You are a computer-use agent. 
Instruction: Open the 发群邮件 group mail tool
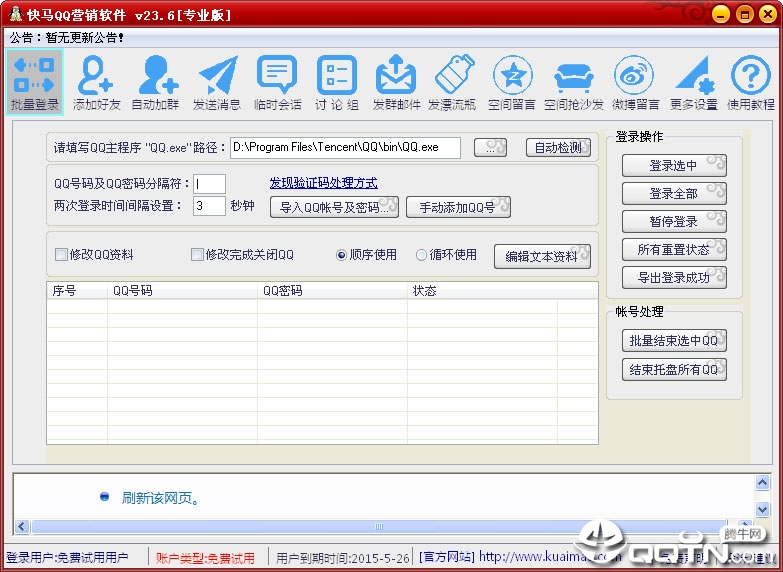click(x=396, y=82)
